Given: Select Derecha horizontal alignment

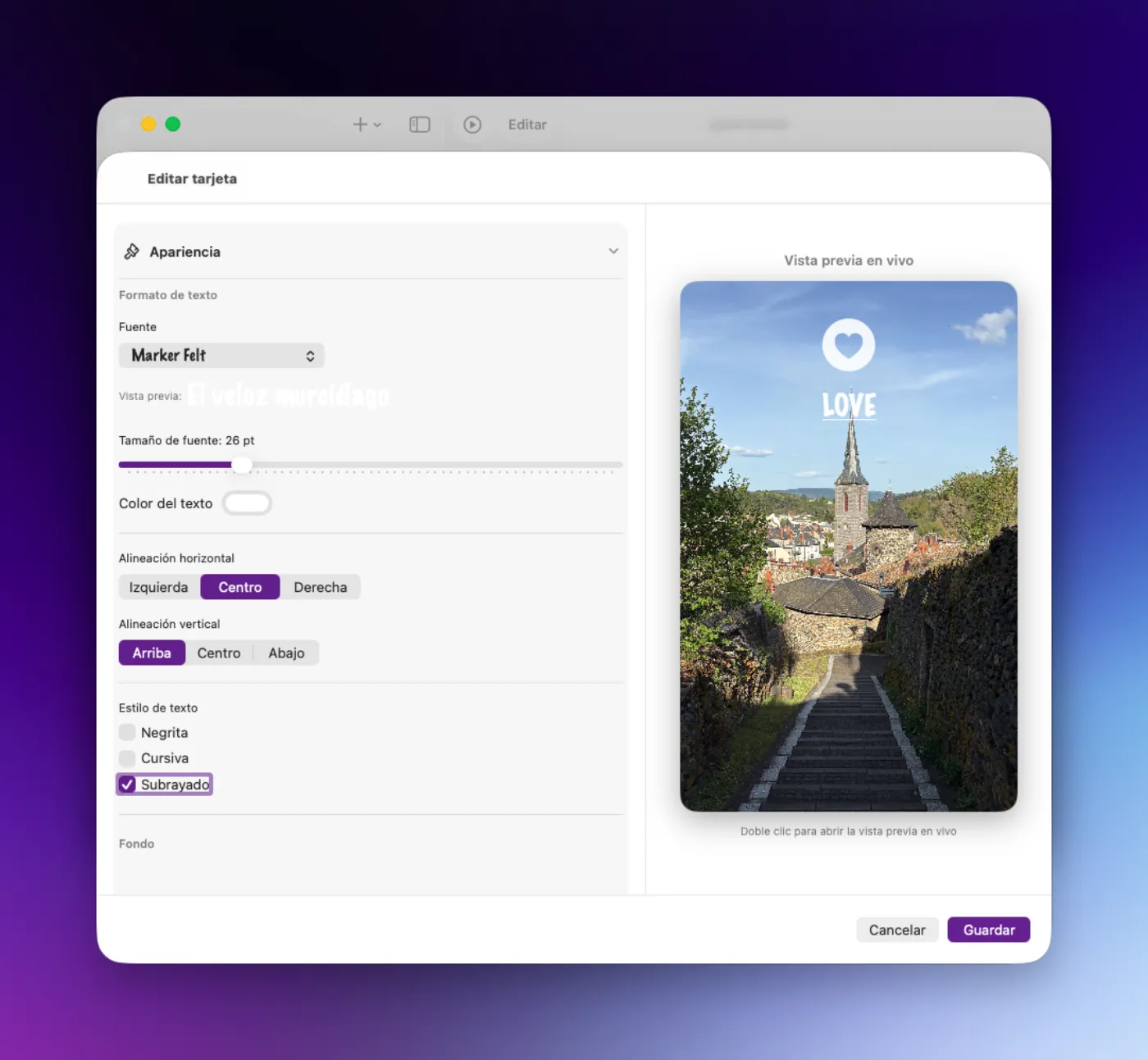Looking at the screenshot, I should pyautogui.click(x=321, y=587).
